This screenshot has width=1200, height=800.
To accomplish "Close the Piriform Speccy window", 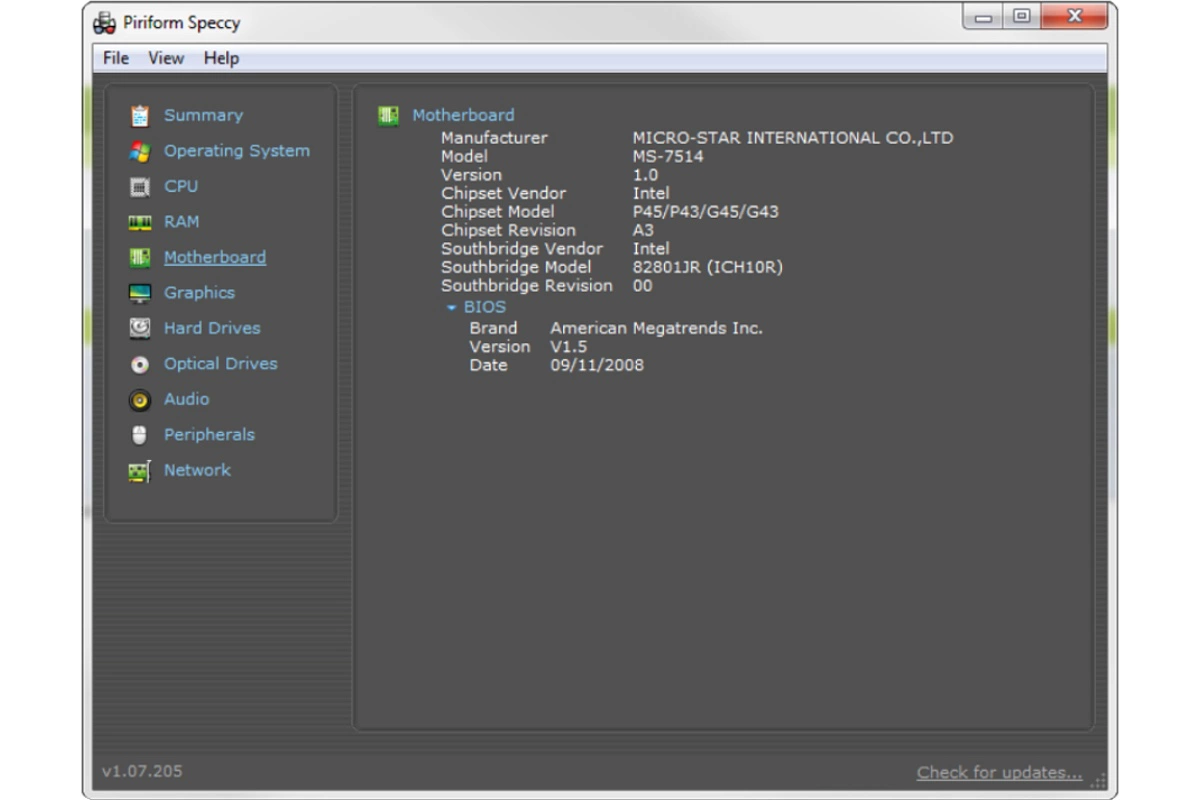I will tap(1075, 17).
